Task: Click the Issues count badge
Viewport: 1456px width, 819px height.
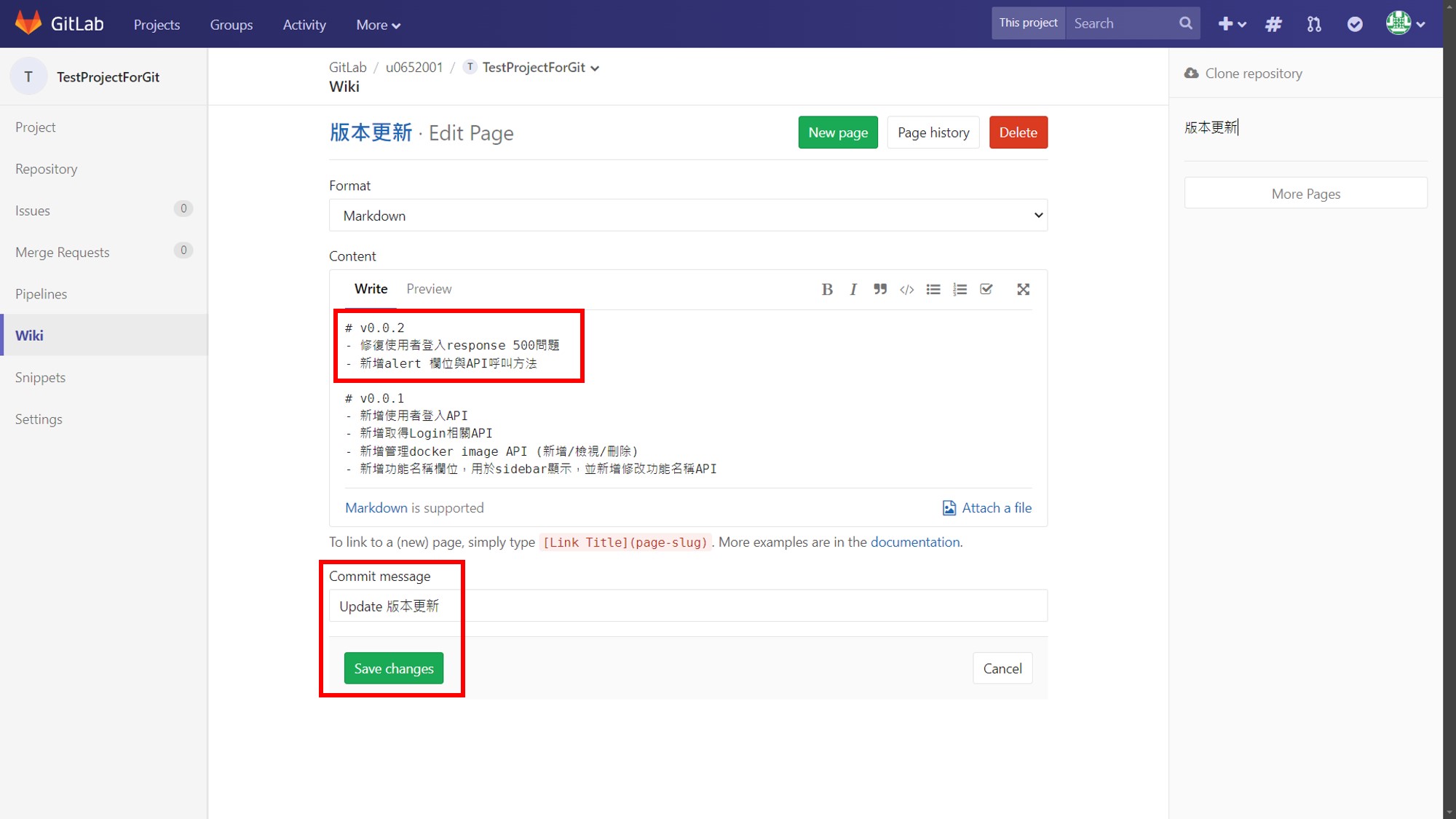Action: [183, 209]
